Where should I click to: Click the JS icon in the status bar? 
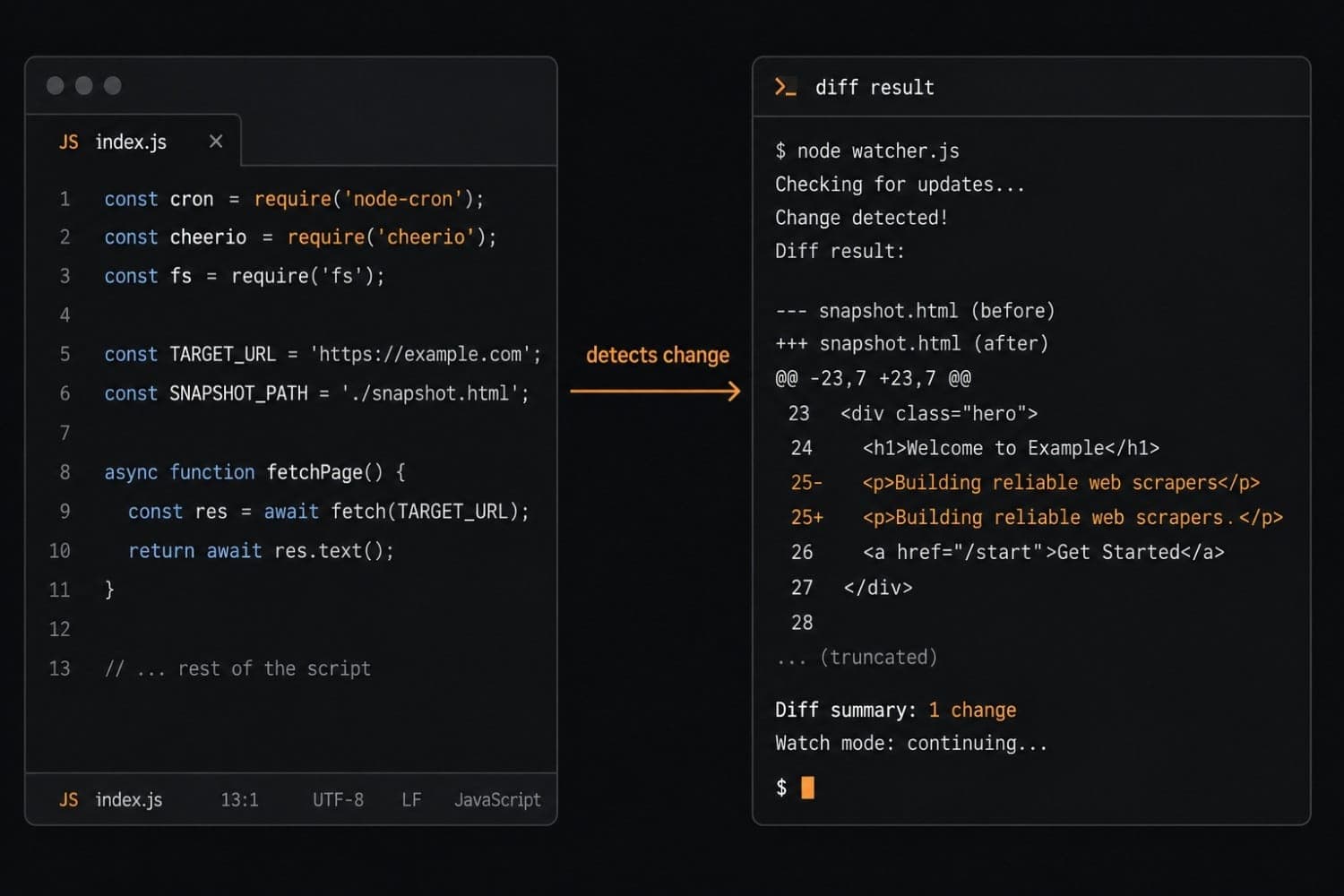pyautogui.click(x=69, y=799)
